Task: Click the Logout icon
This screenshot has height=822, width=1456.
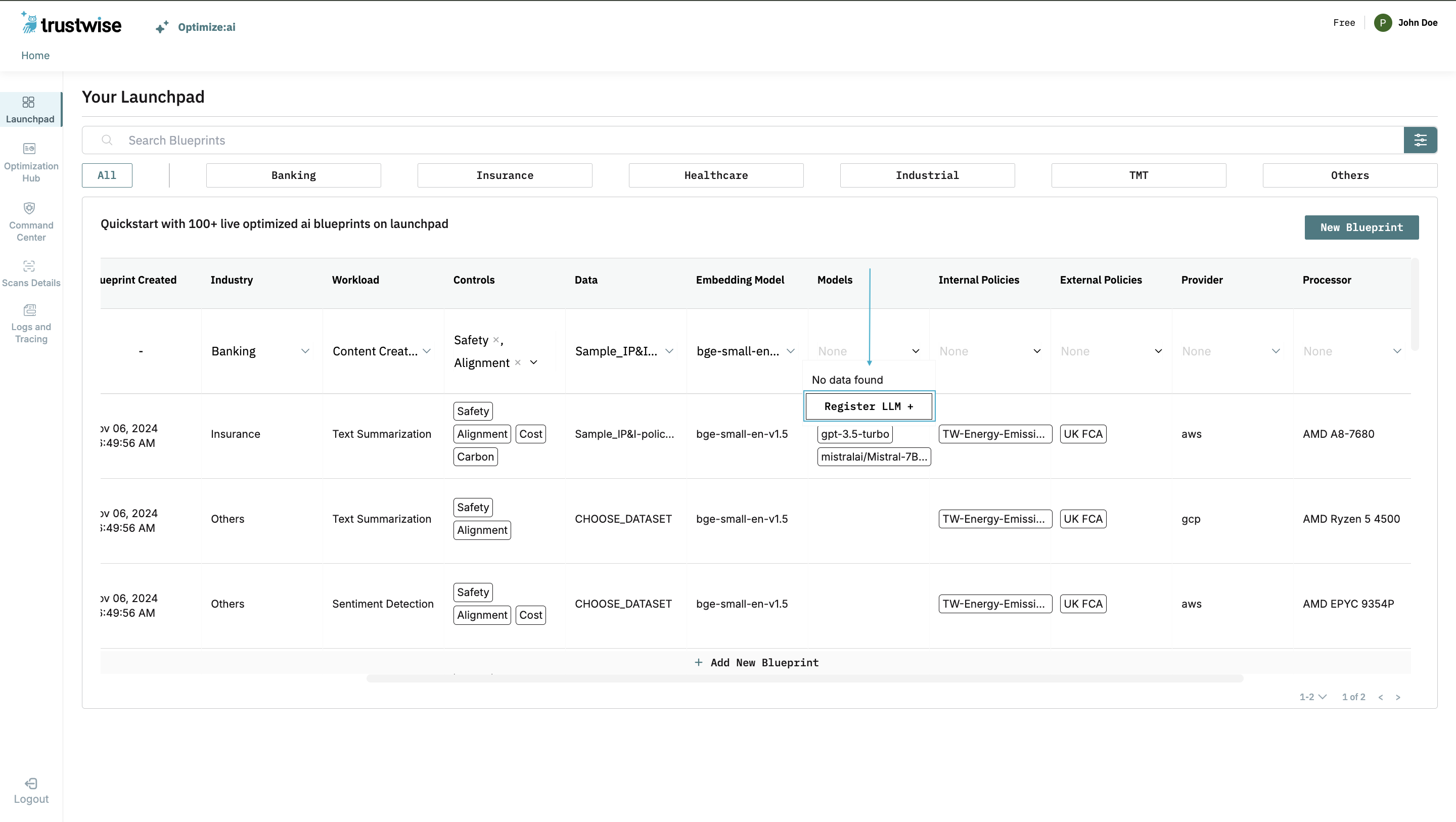Action: pyautogui.click(x=31, y=784)
